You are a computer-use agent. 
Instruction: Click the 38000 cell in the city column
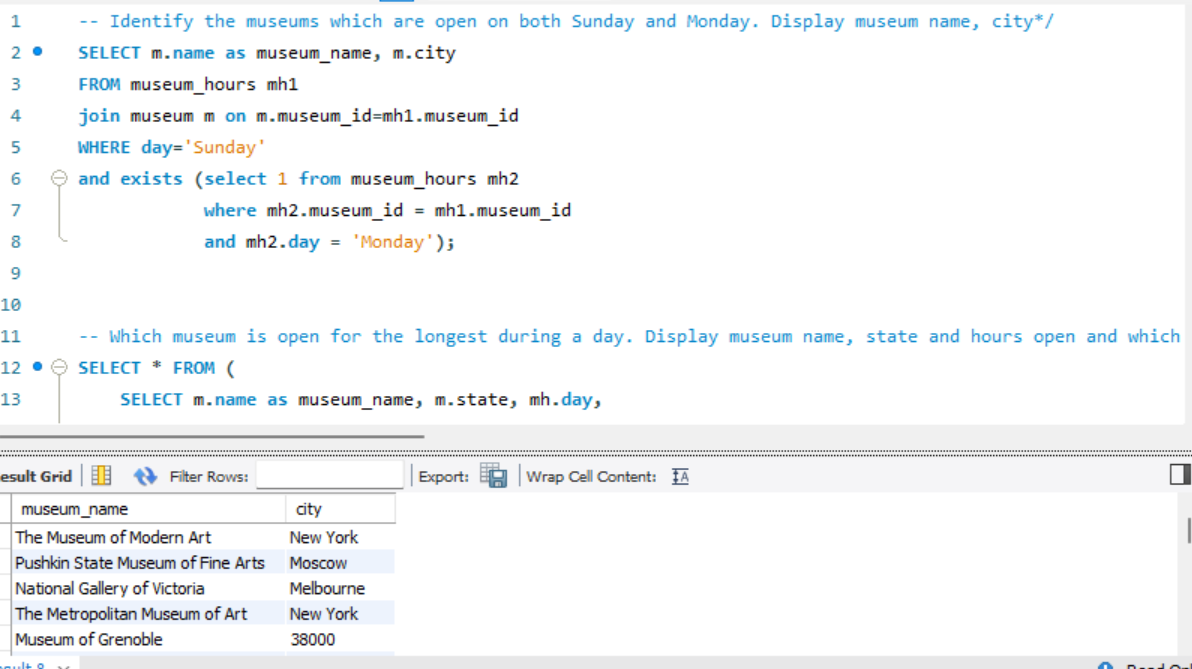coord(312,639)
